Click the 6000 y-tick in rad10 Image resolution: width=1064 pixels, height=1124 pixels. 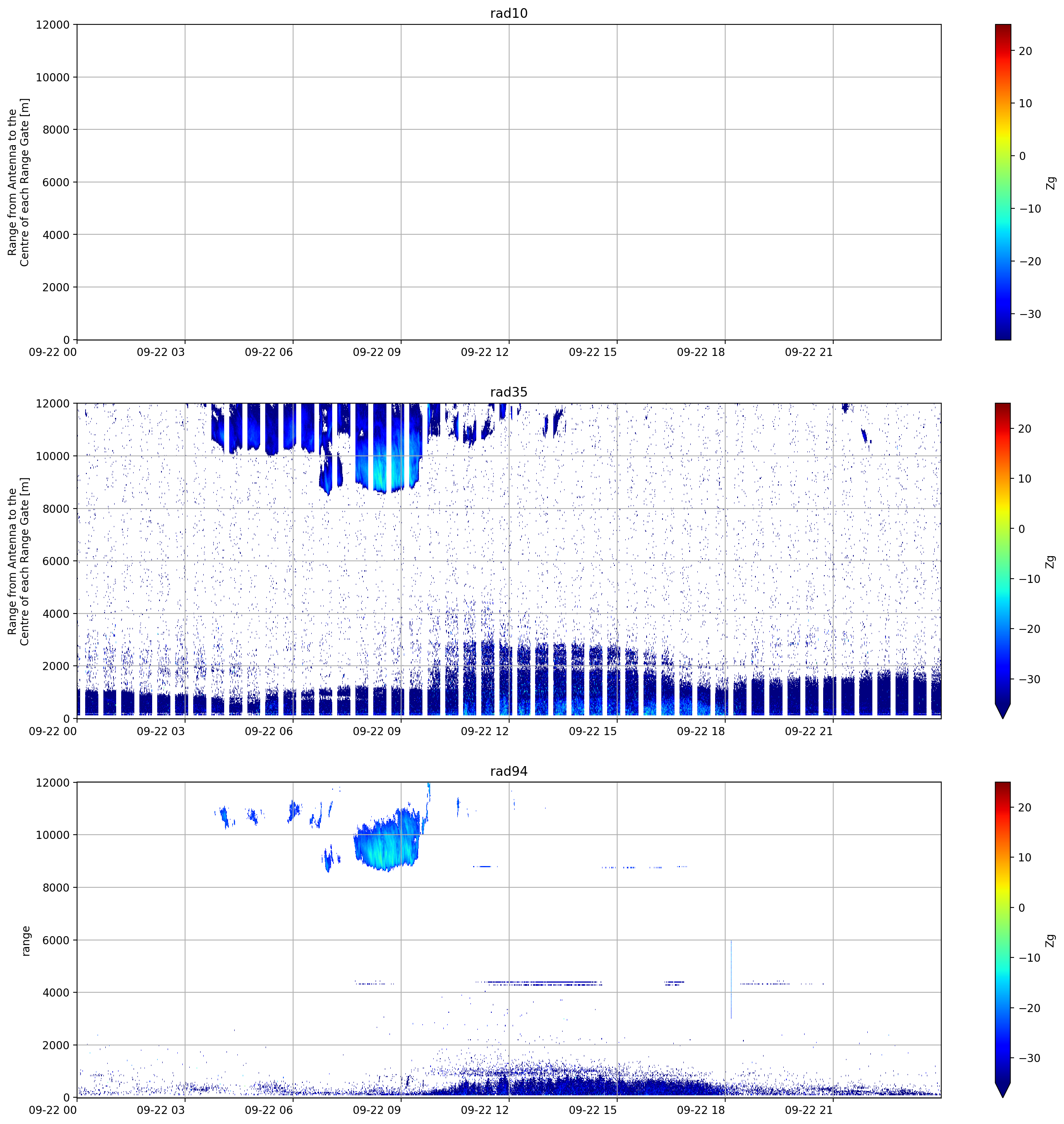(x=56, y=182)
